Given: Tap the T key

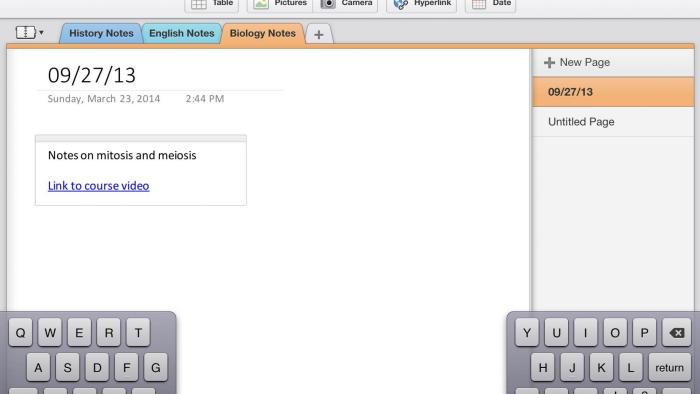Looking at the screenshot, I should click(x=138, y=332).
